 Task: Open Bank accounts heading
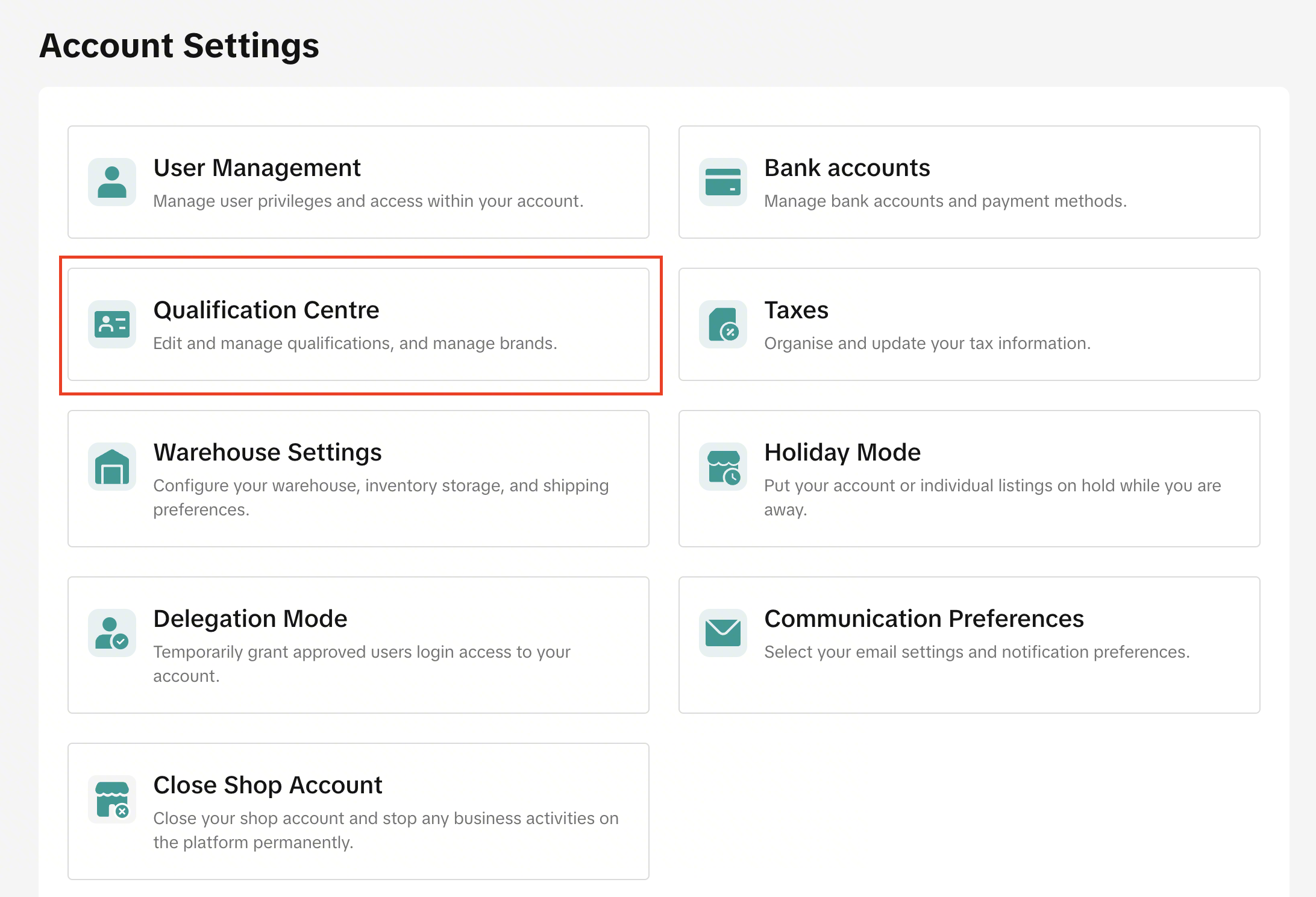click(x=847, y=168)
